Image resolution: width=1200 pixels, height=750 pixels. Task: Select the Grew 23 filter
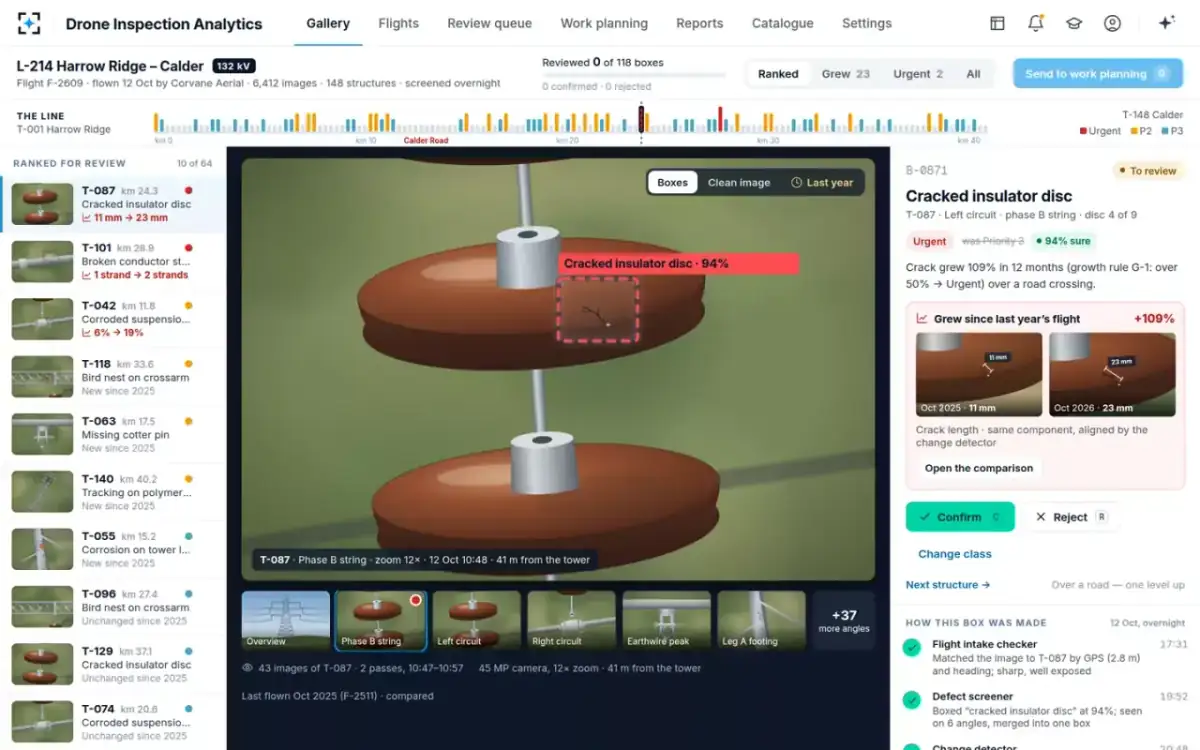click(846, 74)
